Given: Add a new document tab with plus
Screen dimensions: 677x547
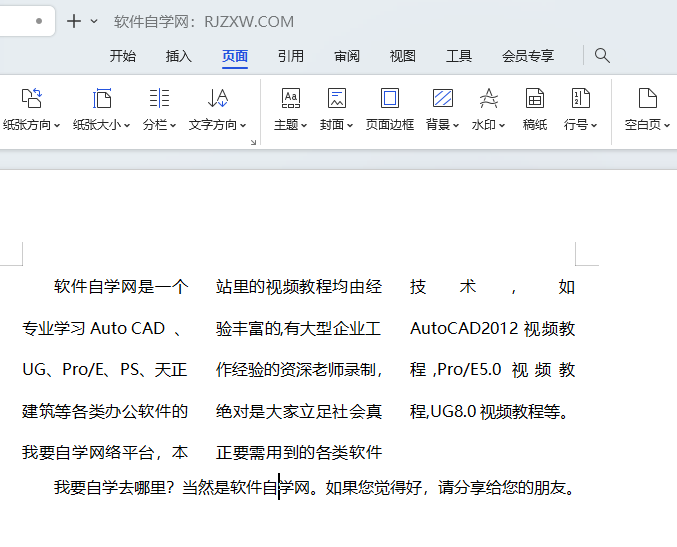Looking at the screenshot, I should click(74, 21).
